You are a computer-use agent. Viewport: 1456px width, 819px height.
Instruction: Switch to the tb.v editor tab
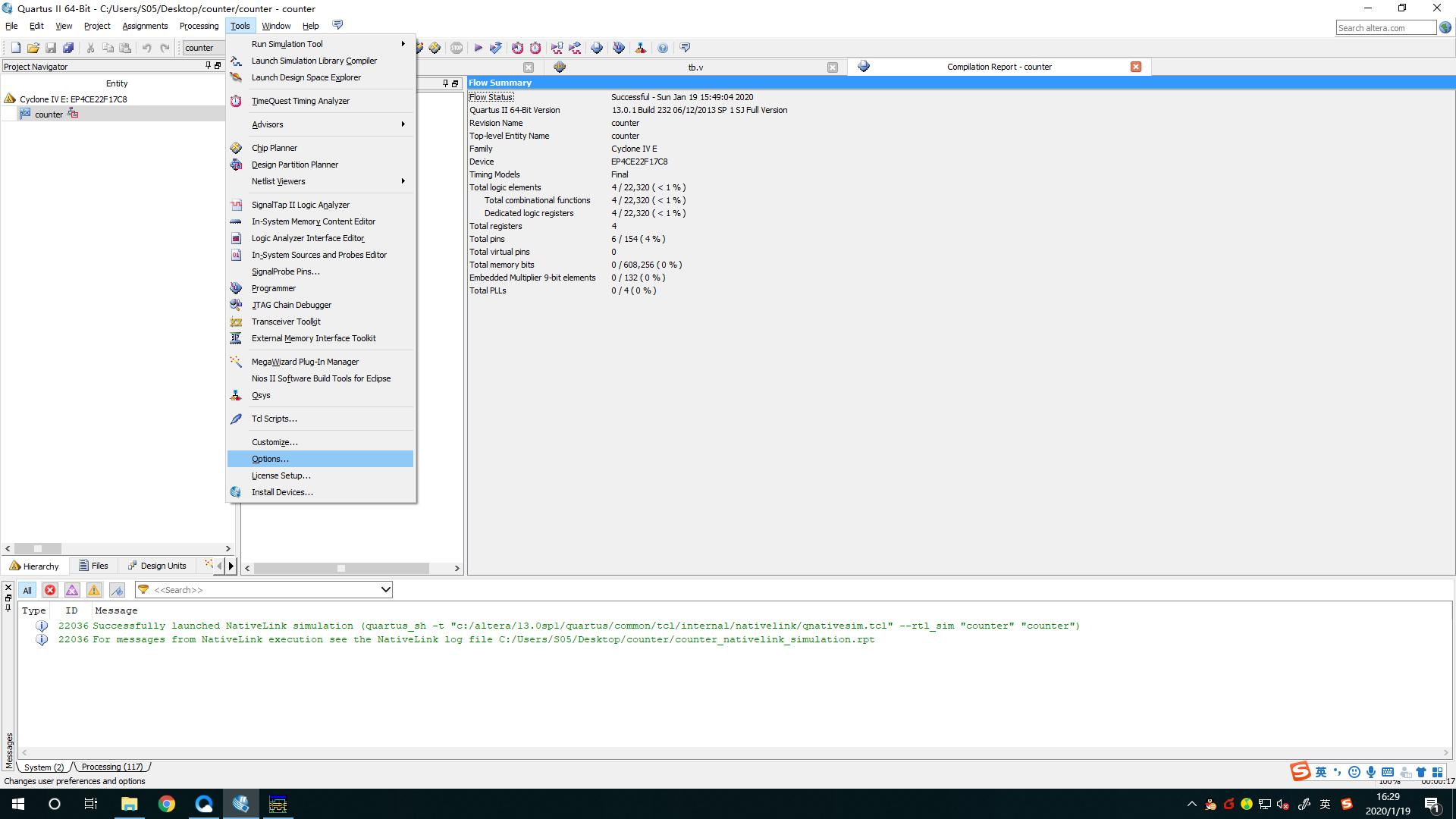[x=695, y=67]
